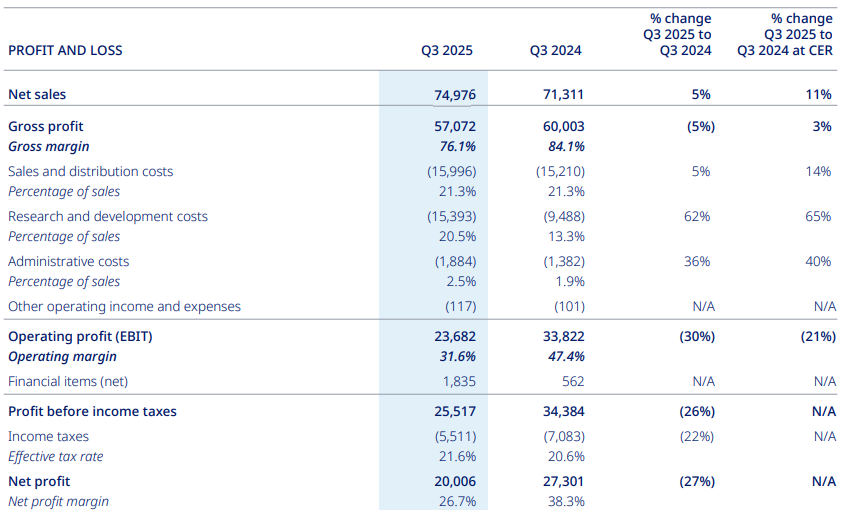
Task: Click the (22%) income taxes change
Action: (x=697, y=436)
